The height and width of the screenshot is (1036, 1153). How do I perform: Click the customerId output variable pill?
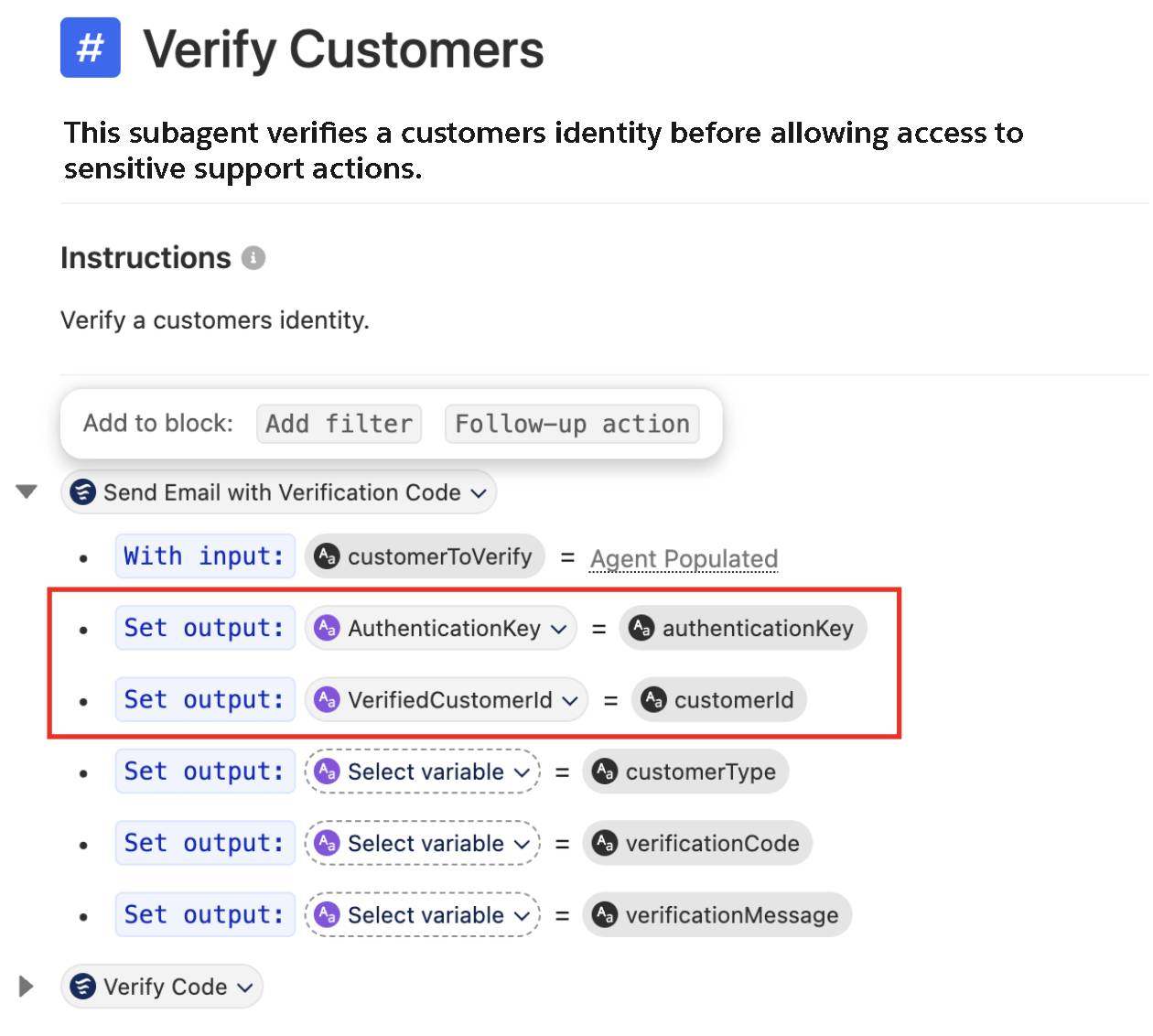tap(719, 700)
